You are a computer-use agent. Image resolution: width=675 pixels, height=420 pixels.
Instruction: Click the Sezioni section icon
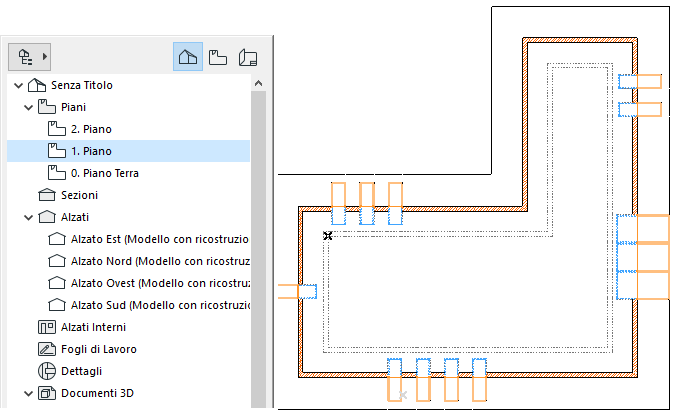point(46,195)
